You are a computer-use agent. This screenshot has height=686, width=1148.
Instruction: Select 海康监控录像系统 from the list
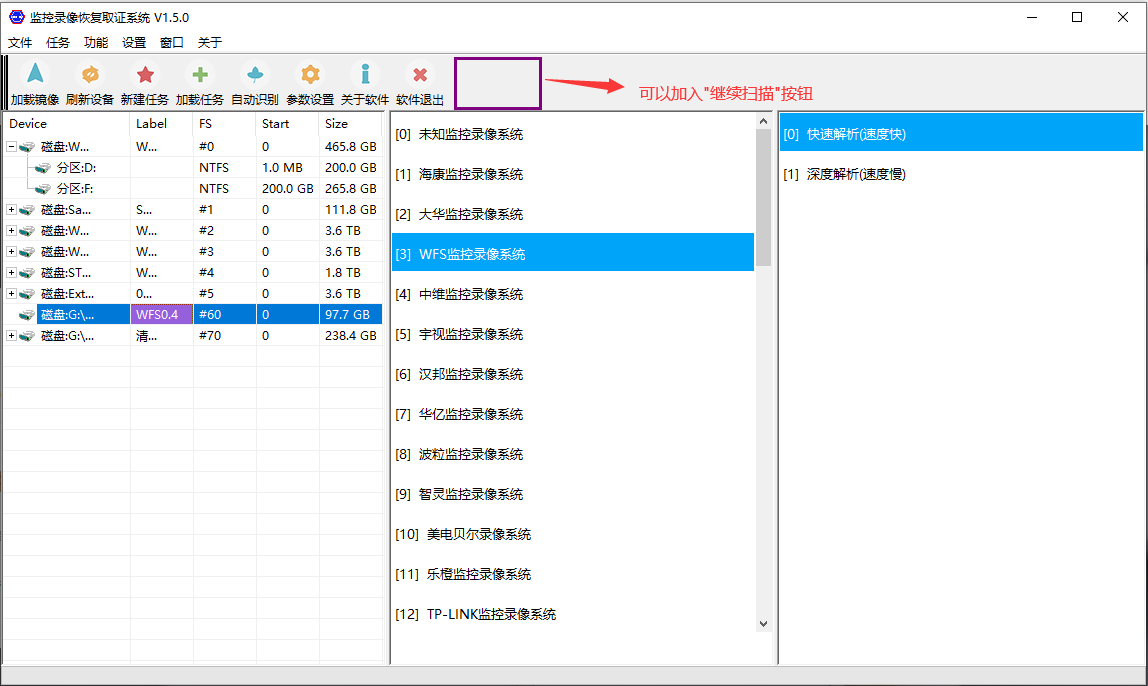[470, 174]
